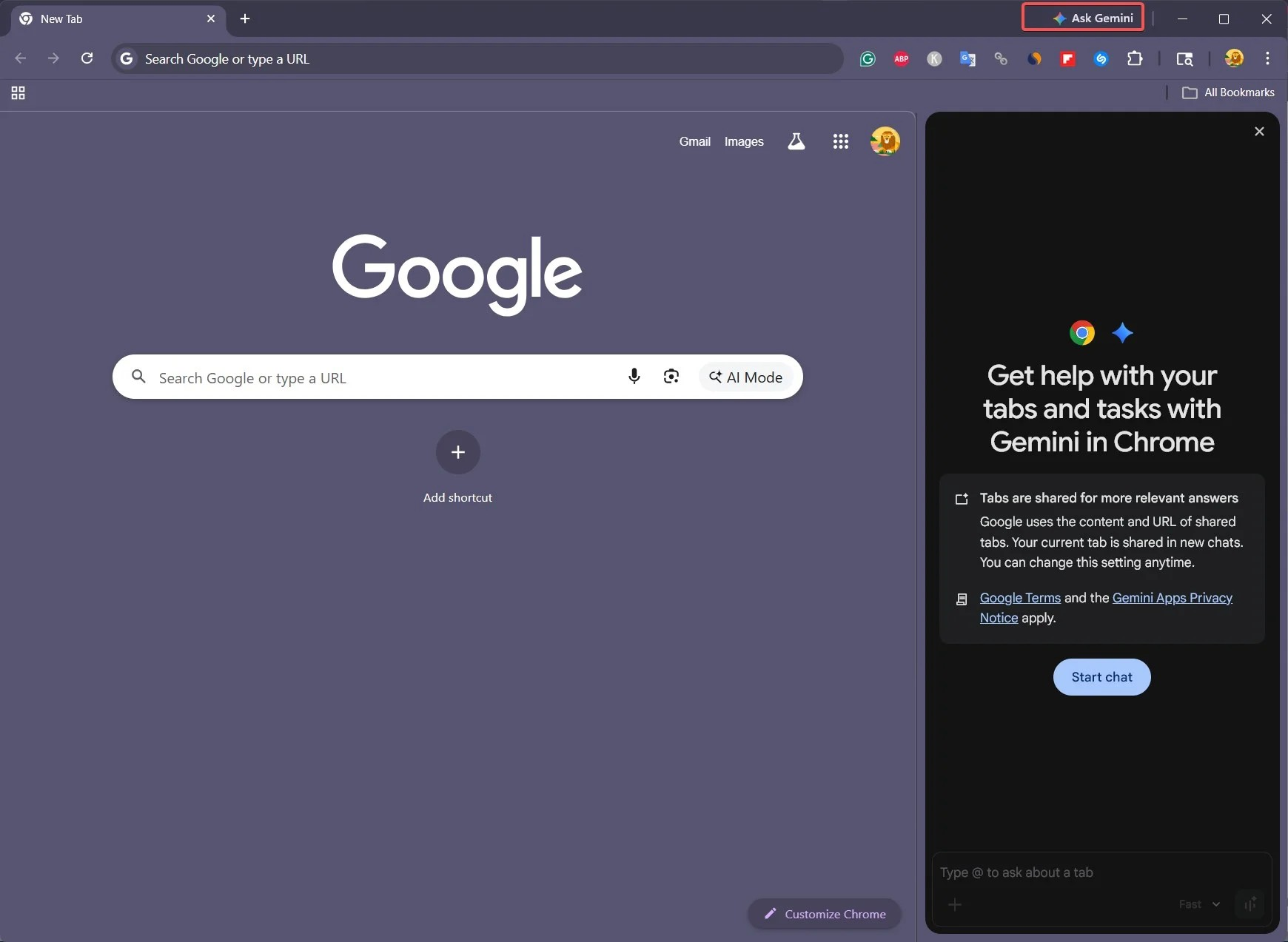Click the Customize Chrome button
The image size is (1288, 942).
tap(825, 914)
